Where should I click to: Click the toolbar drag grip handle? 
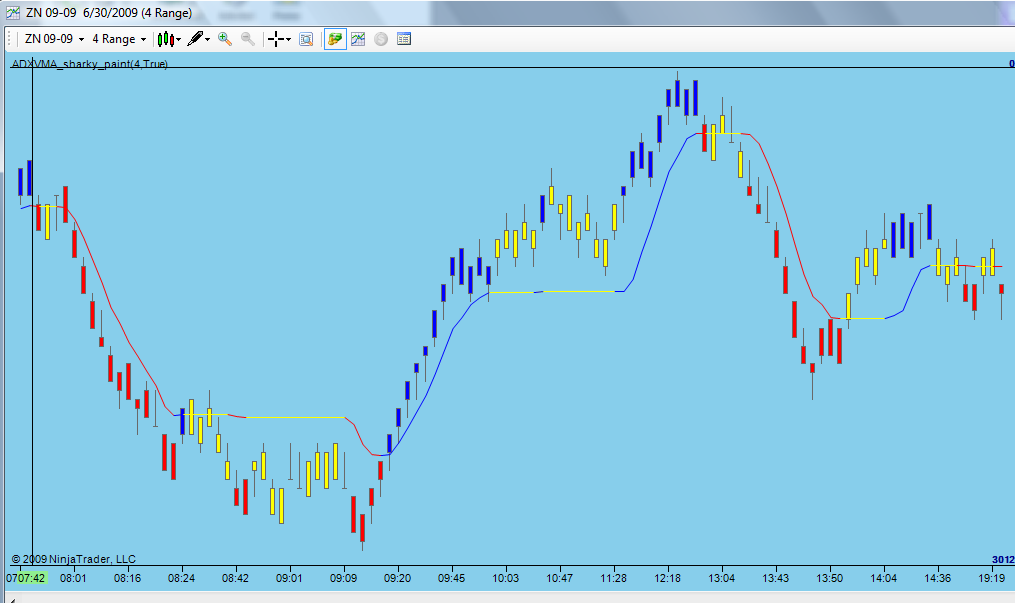10,39
